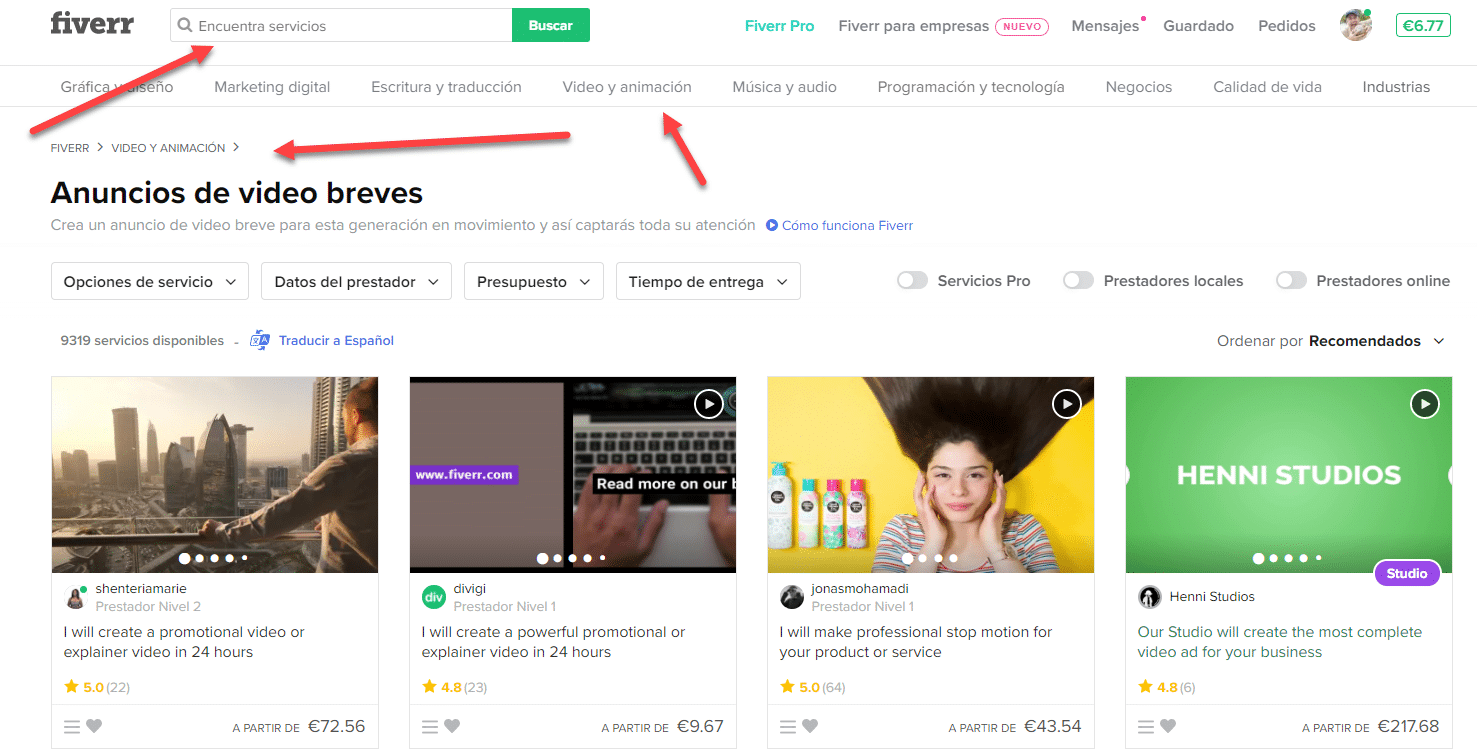Click Henni Studios green gig thumbnail
The image size is (1477, 752).
coord(1289,475)
